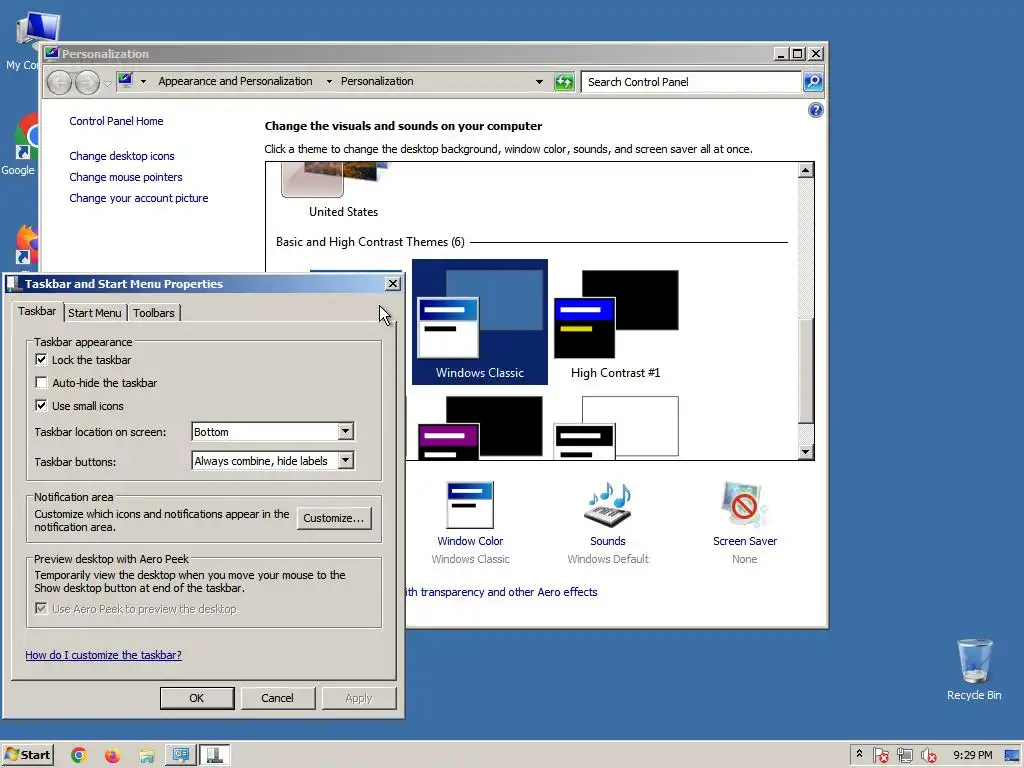Switch to the Toolbars tab
1024x768 pixels.
tap(153, 313)
